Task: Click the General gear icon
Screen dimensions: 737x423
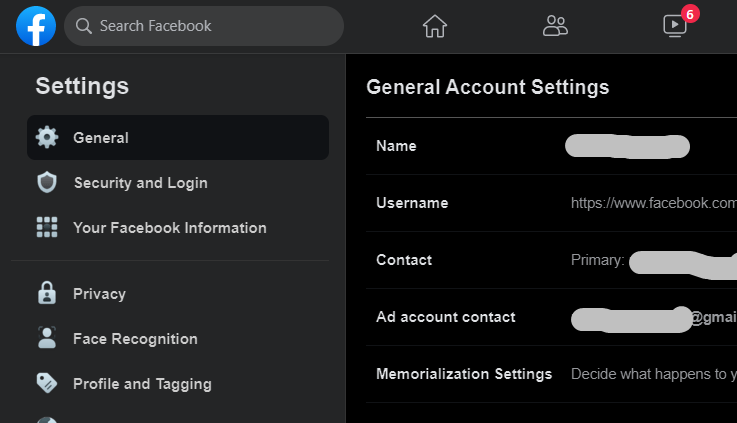Action: (x=47, y=138)
